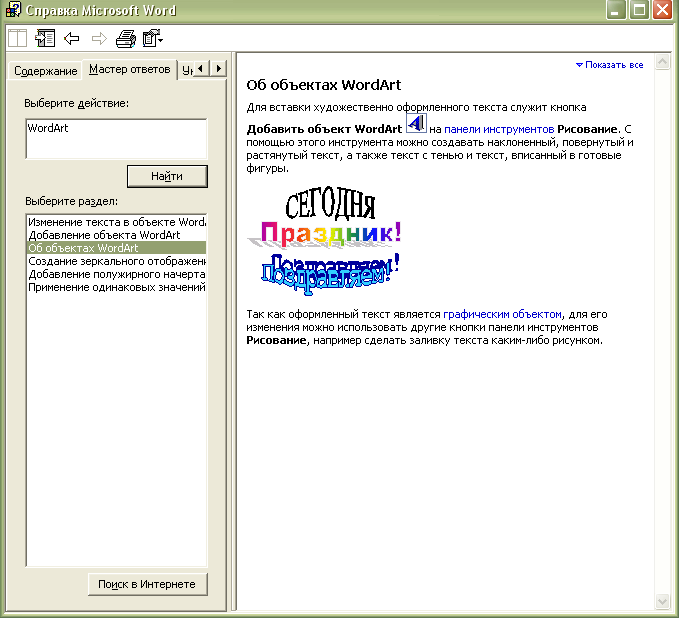This screenshot has width=679, height=618.
Task: Open the графическим объектом link
Action: click(x=502, y=314)
